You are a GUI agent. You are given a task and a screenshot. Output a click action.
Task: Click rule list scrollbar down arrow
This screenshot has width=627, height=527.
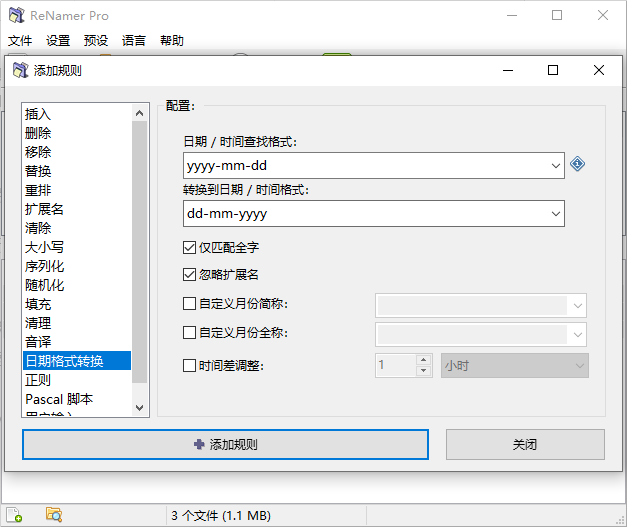140,407
